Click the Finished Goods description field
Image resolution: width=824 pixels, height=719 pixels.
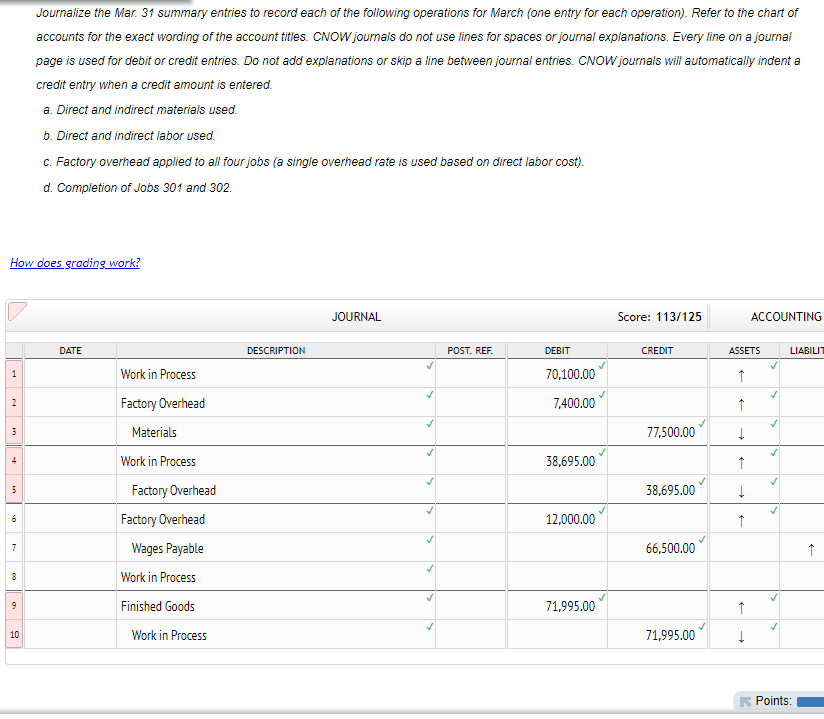point(276,605)
